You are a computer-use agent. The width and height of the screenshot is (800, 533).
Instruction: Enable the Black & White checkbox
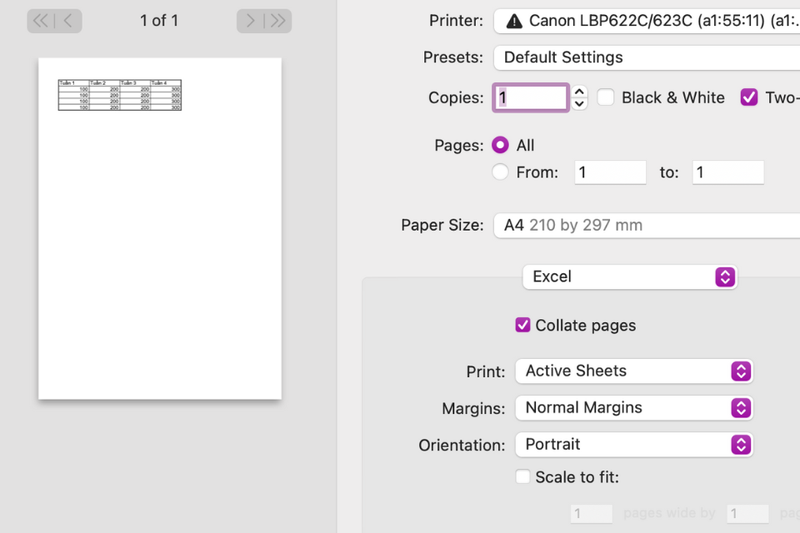coord(606,98)
